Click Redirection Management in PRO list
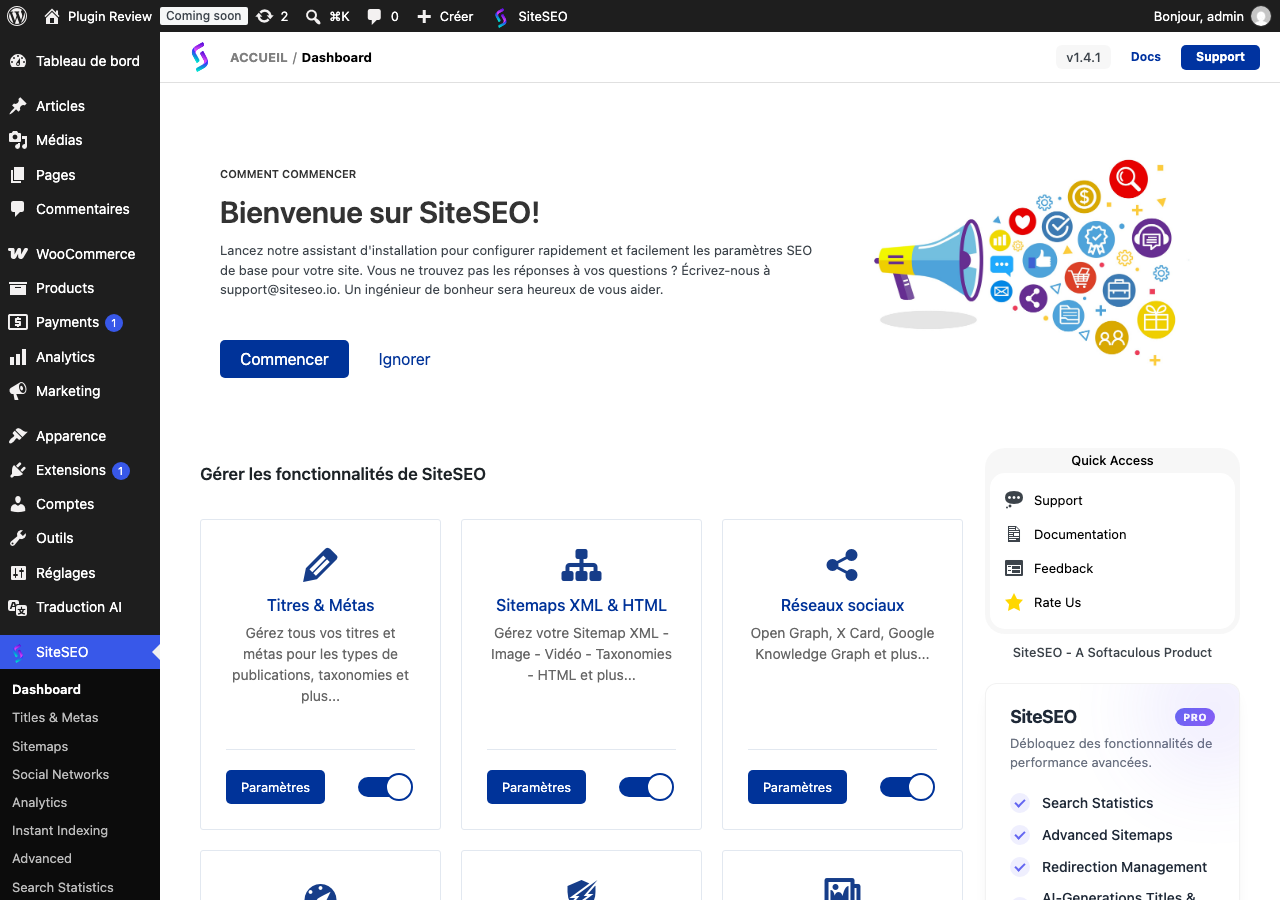Viewport: 1280px width, 900px height. [1124, 867]
